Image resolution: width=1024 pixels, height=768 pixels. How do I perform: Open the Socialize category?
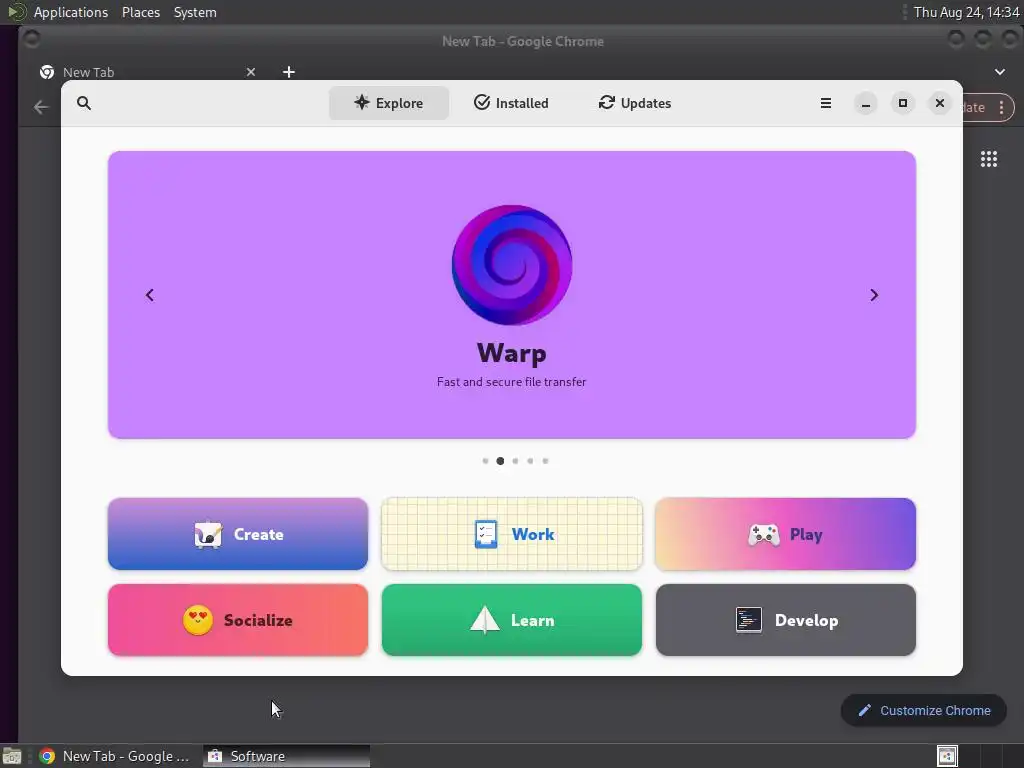click(238, 620)
